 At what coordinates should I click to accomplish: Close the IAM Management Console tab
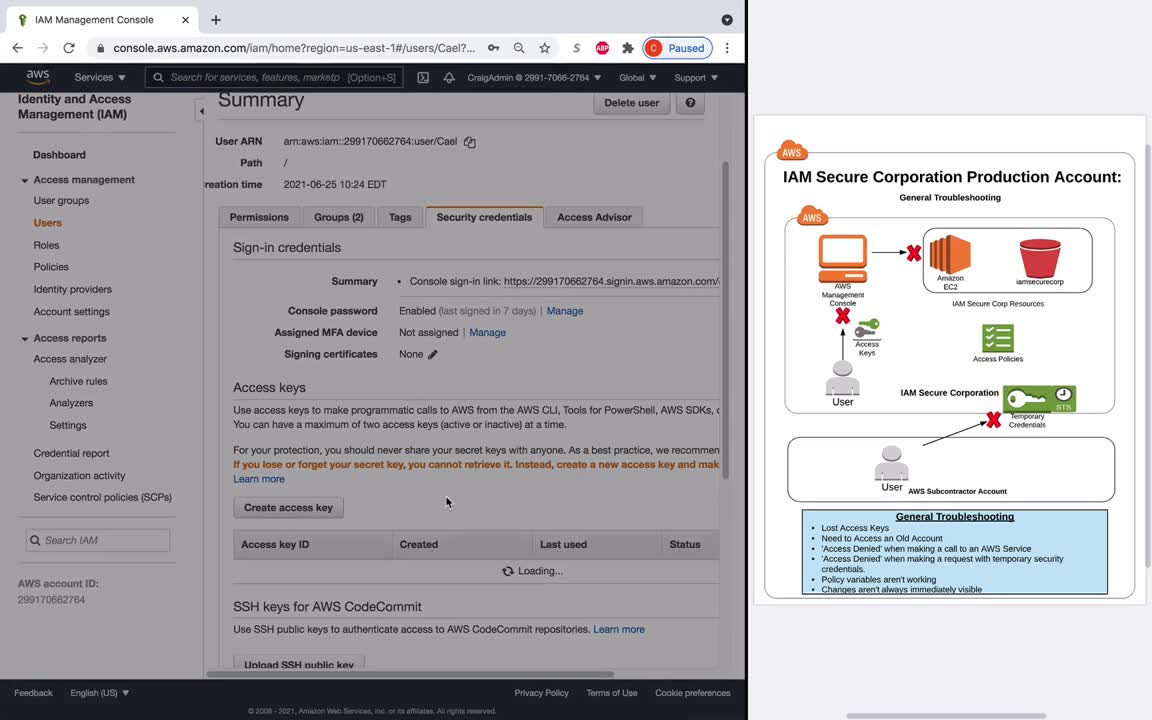click(x=185, y=20)
